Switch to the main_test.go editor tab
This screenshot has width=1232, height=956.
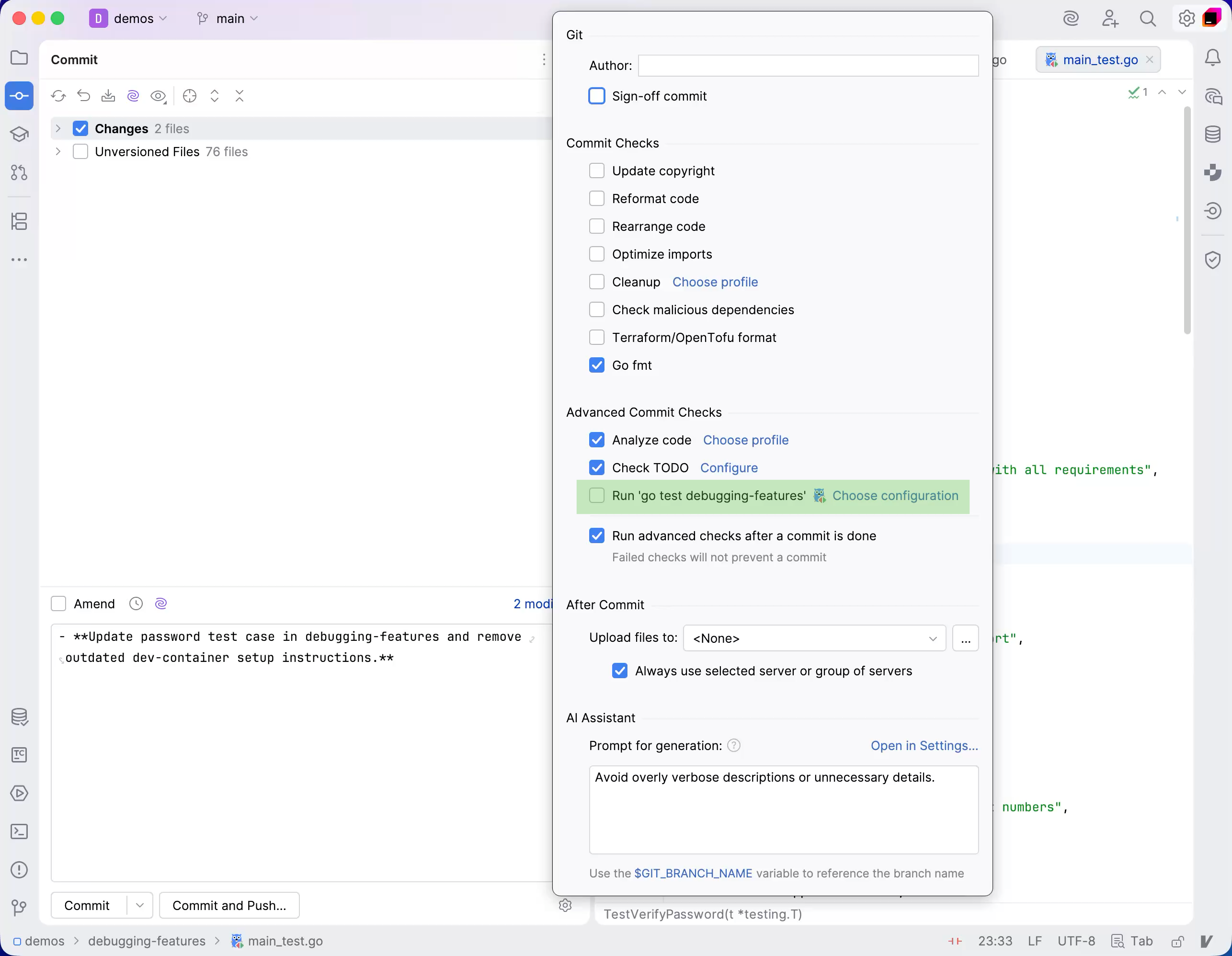1099,60
